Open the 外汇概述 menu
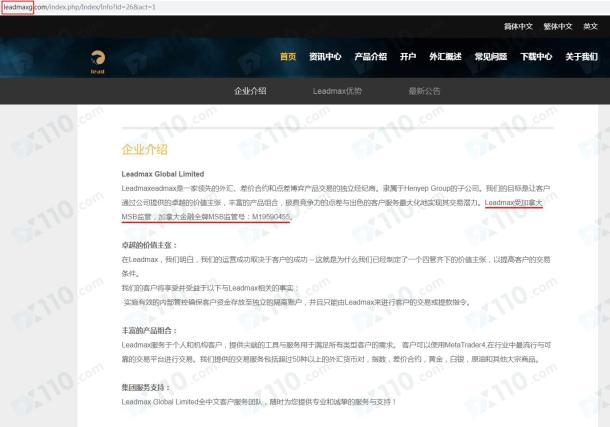The width and height of the screenshot is (610, 427). (445, 57)
